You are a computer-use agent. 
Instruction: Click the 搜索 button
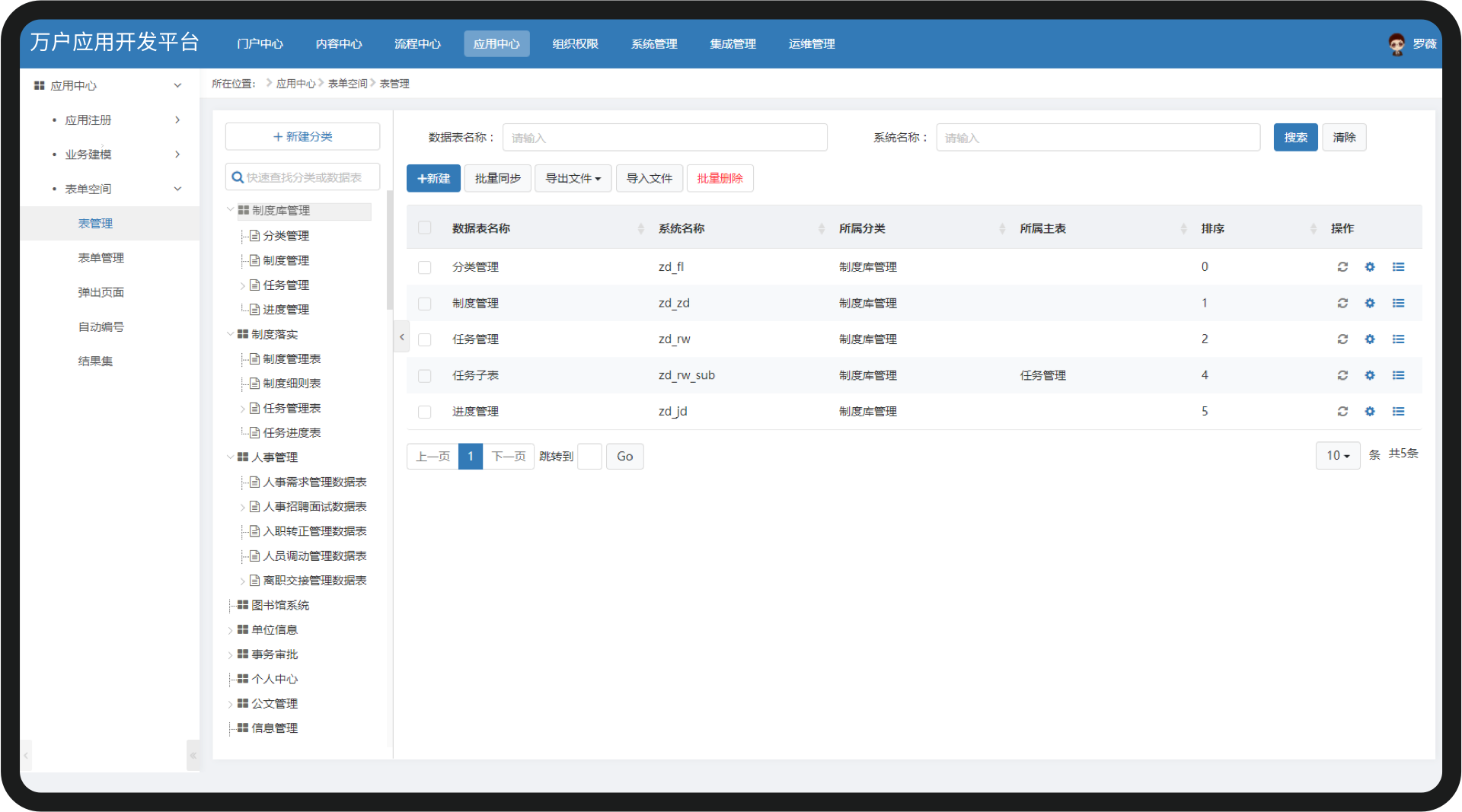(1295, 137)
